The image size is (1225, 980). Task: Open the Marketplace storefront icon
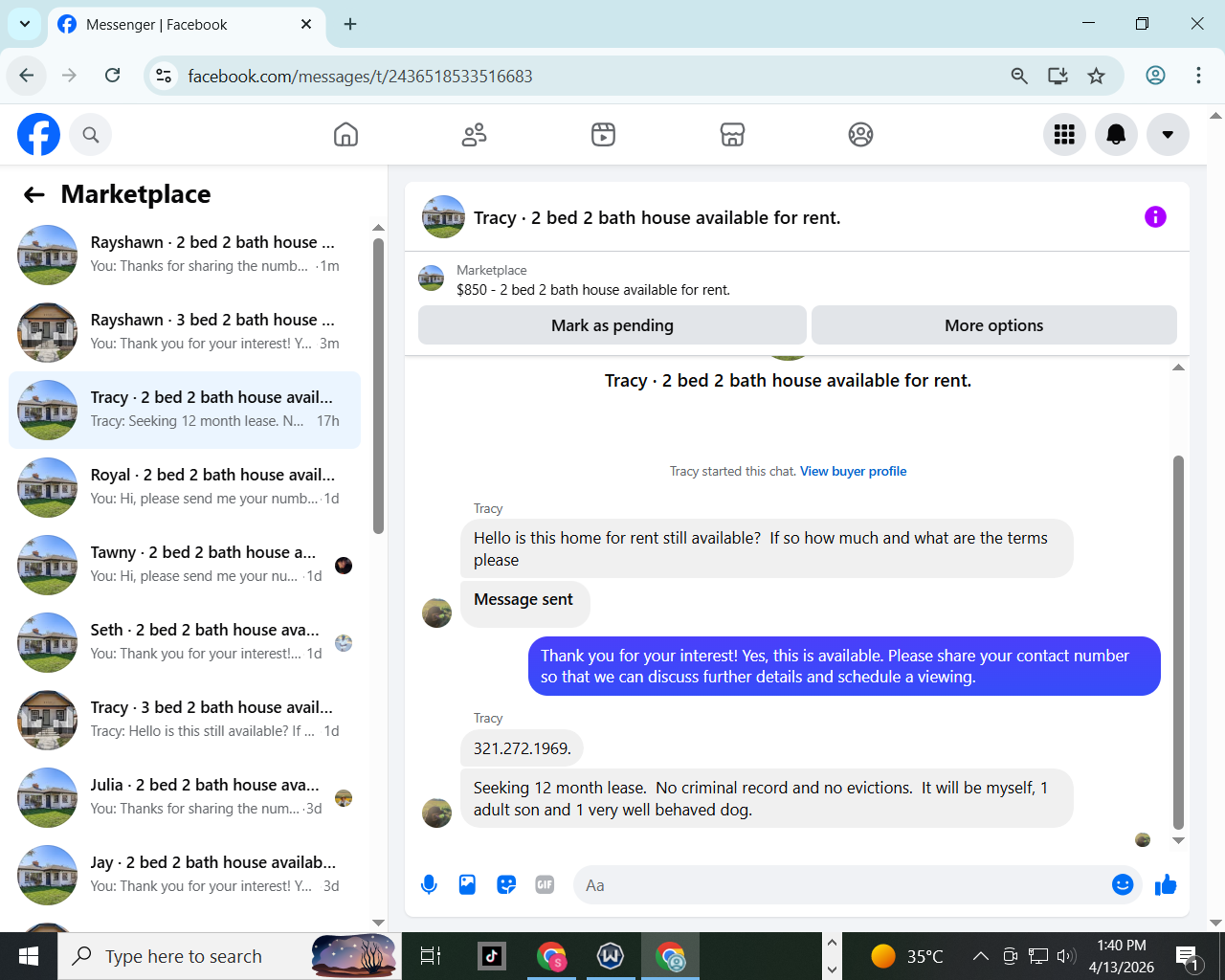732,135
